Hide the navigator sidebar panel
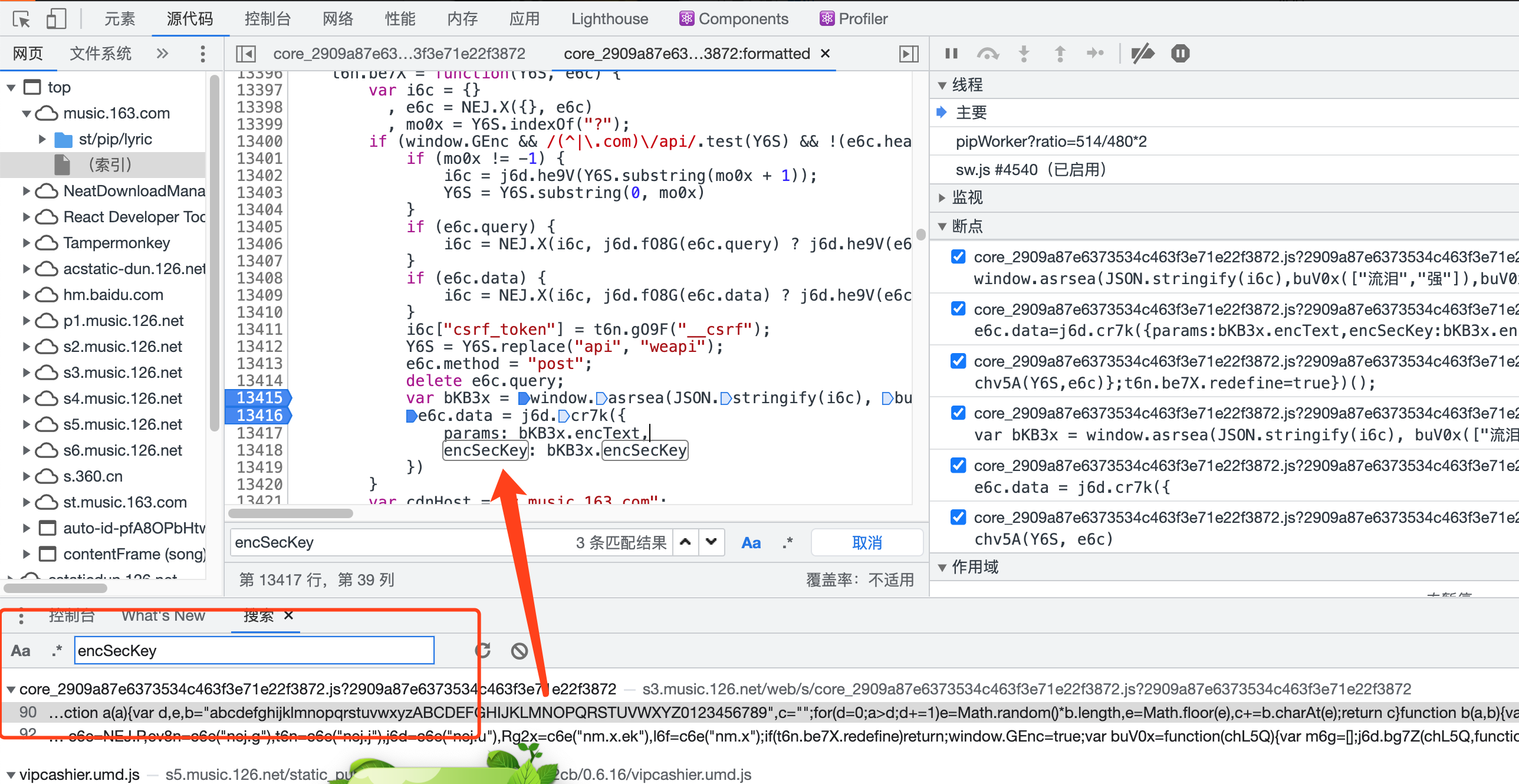This screenshot has height=784, width=1519. [245, 54]
